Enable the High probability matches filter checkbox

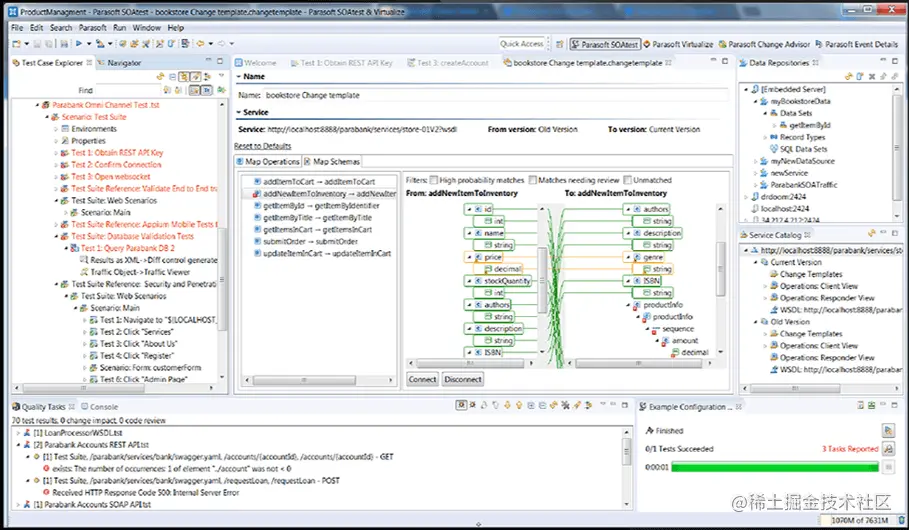coord(433,180)
